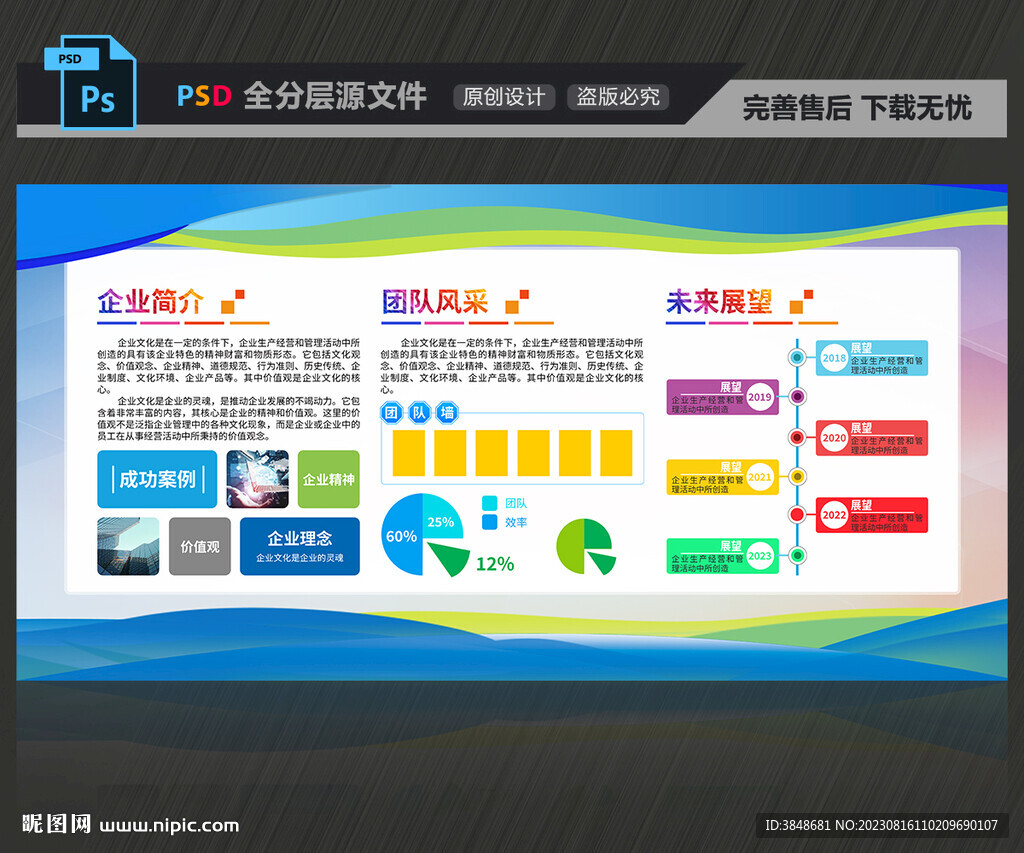Select the 2019 purple timeline card
Image resolution: width=1024 pixels, height=853 pixels.
tap(722, 396)
